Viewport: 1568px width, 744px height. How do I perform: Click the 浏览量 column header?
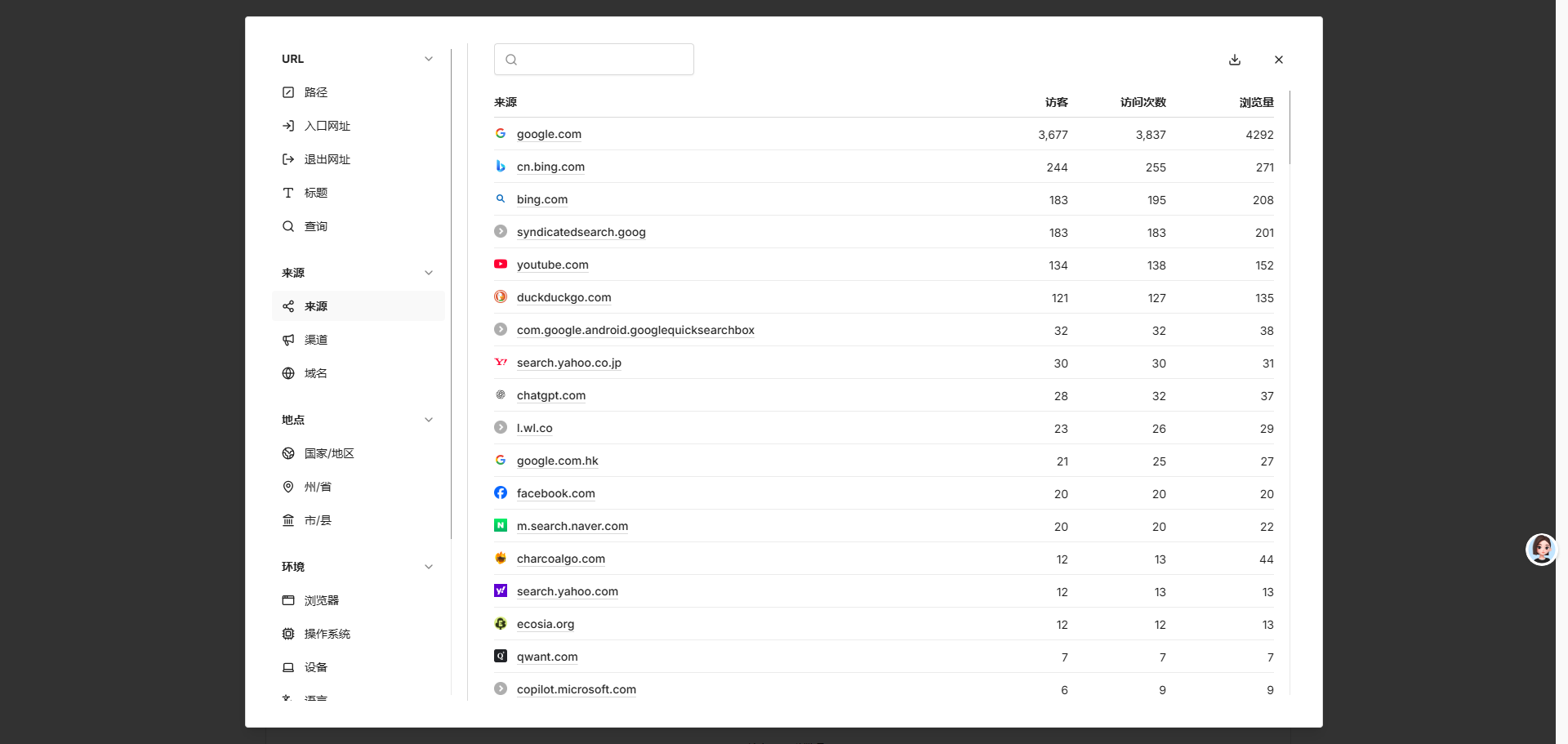pos(1257,102)
